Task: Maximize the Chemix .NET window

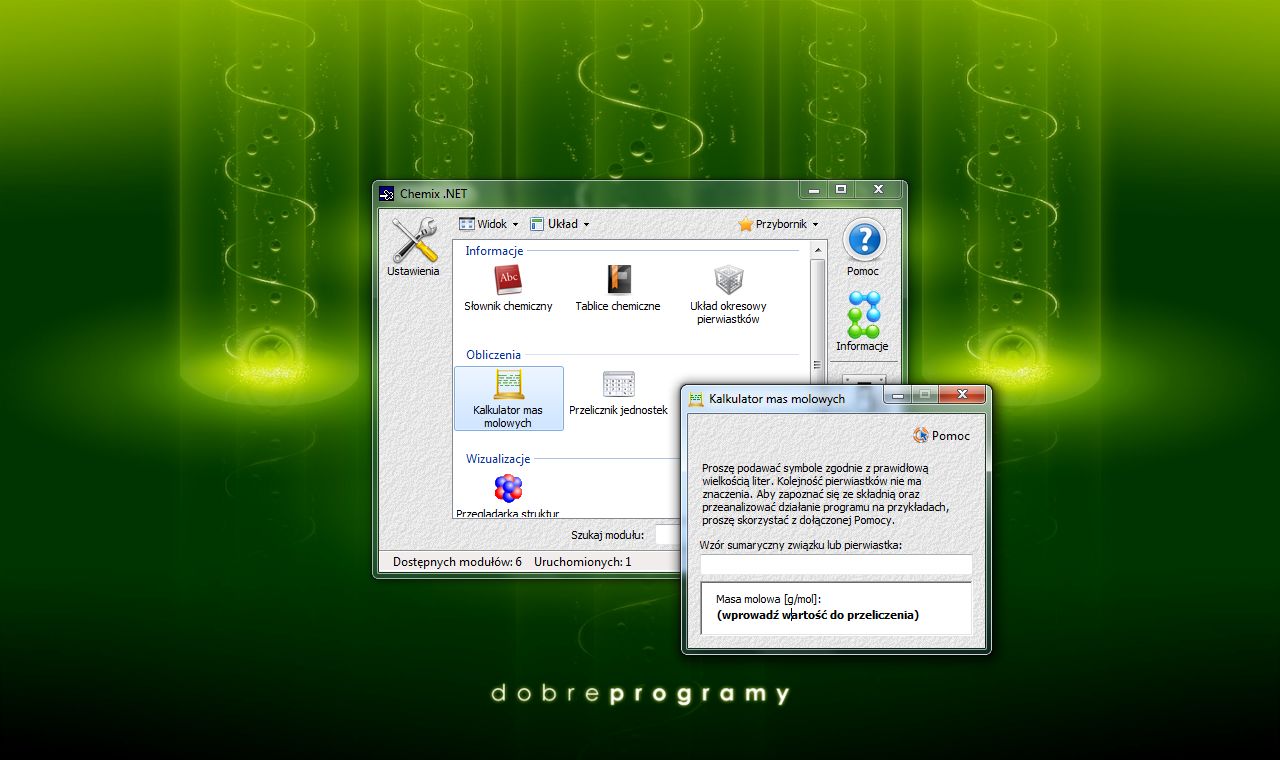Action: [x=841, y=189]
